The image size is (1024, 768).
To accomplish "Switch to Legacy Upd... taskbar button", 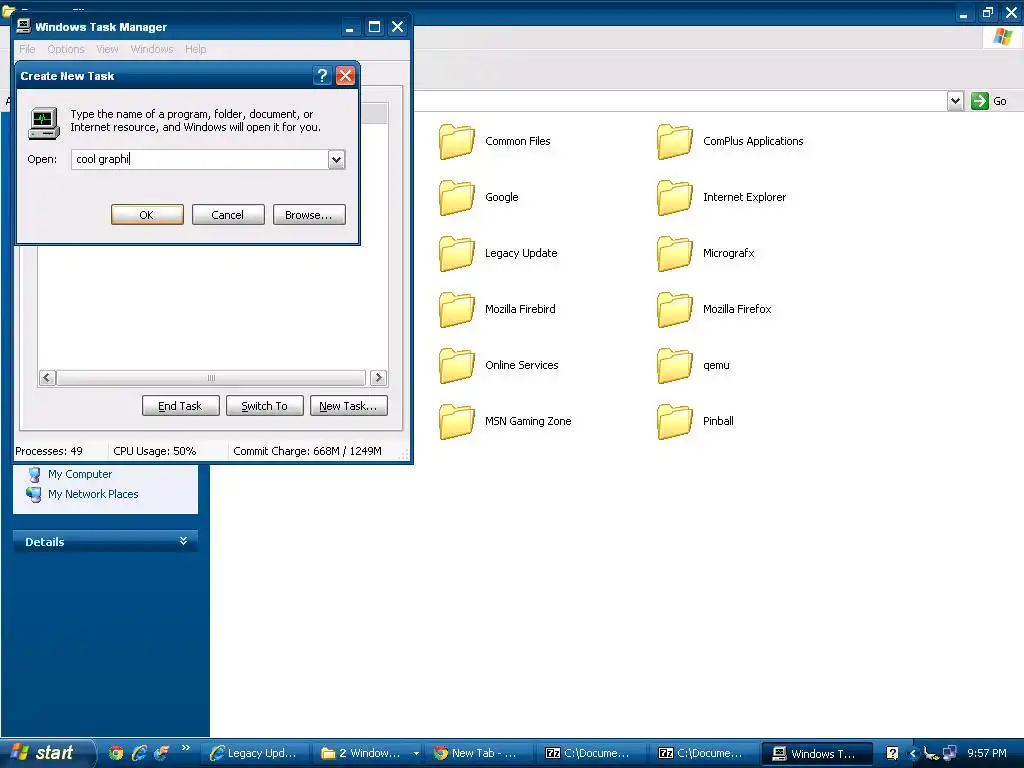I will [254, 754].
